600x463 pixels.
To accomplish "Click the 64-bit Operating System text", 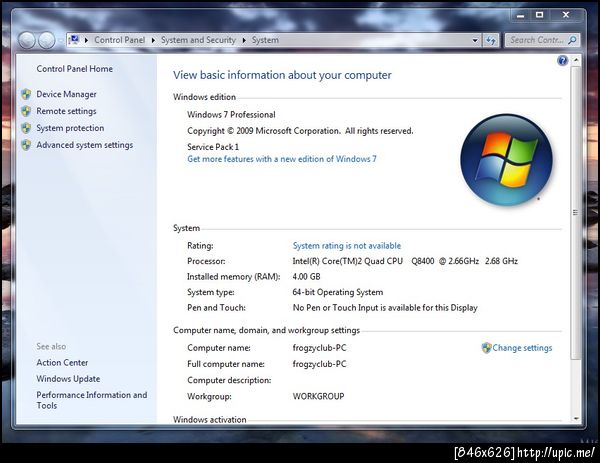I will [x=338, y=292].
